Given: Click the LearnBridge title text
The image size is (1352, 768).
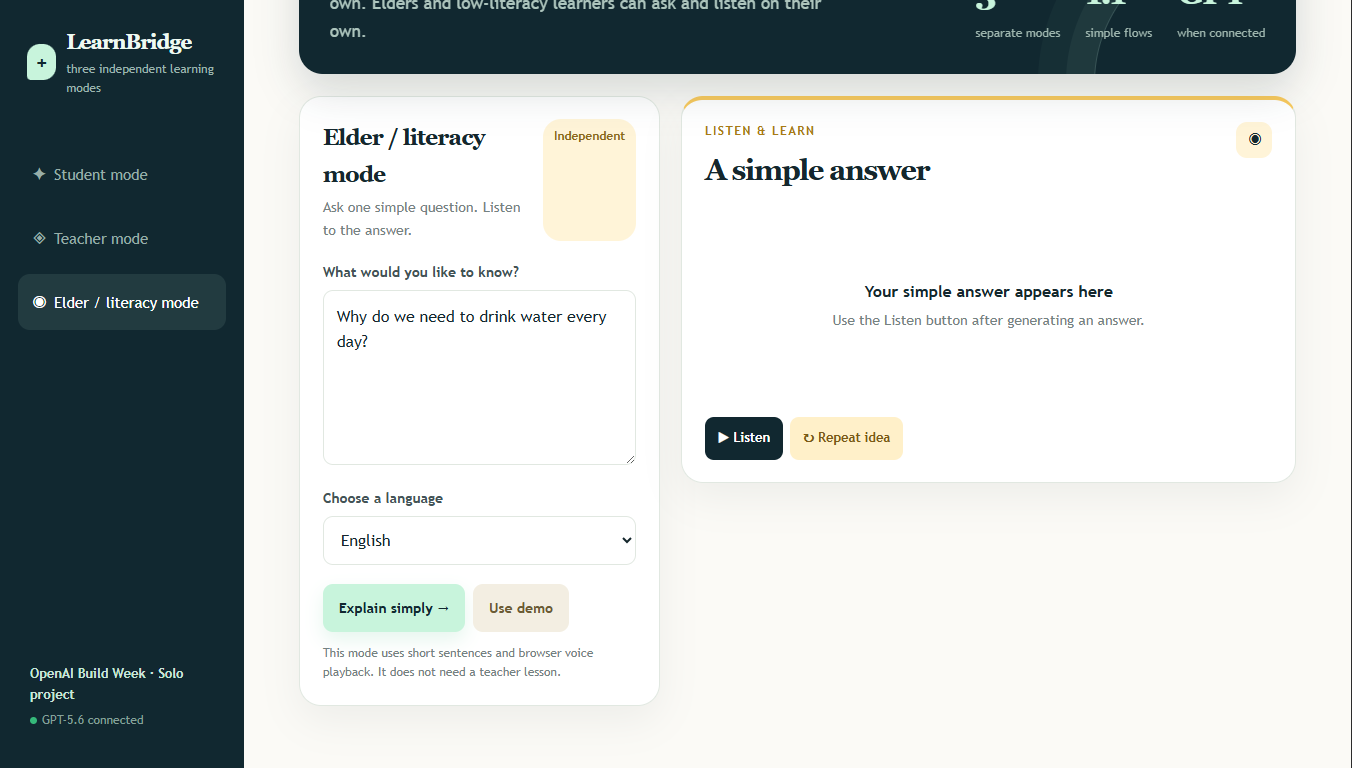Looking at the screenshot, I should tap(129, 42).
